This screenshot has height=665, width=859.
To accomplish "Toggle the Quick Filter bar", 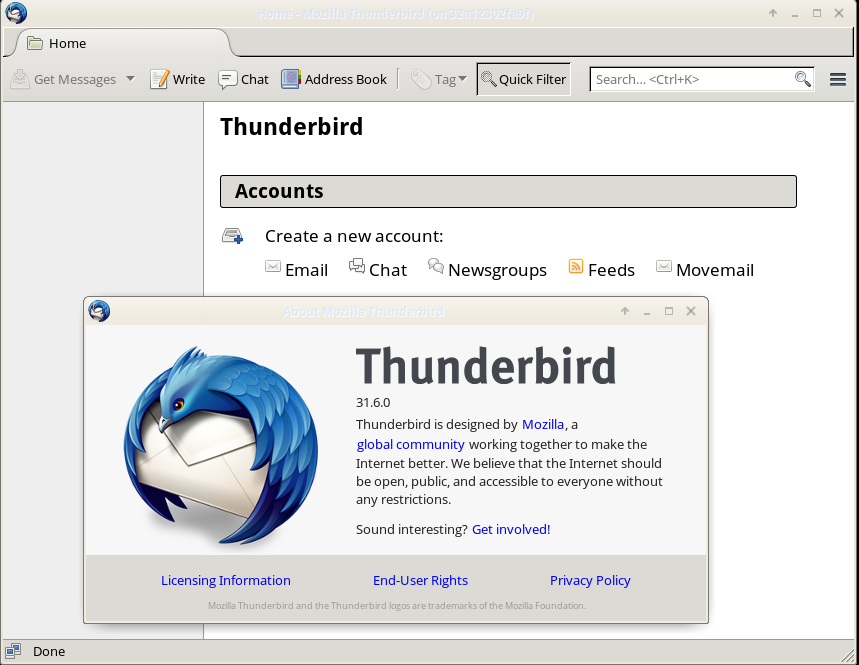I will point(523,78).
